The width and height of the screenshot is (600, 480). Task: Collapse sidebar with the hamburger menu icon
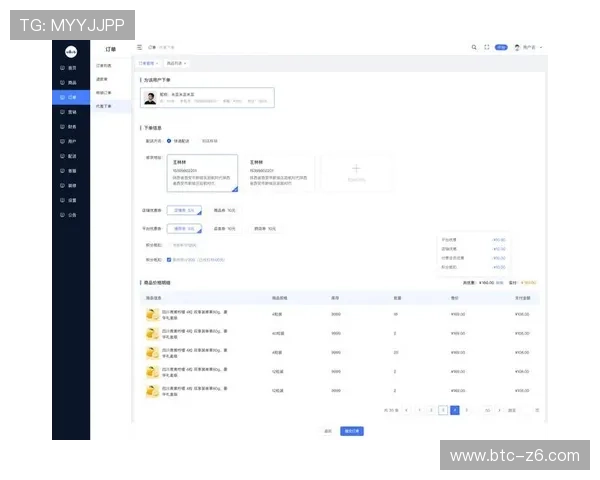pos(139,47)
